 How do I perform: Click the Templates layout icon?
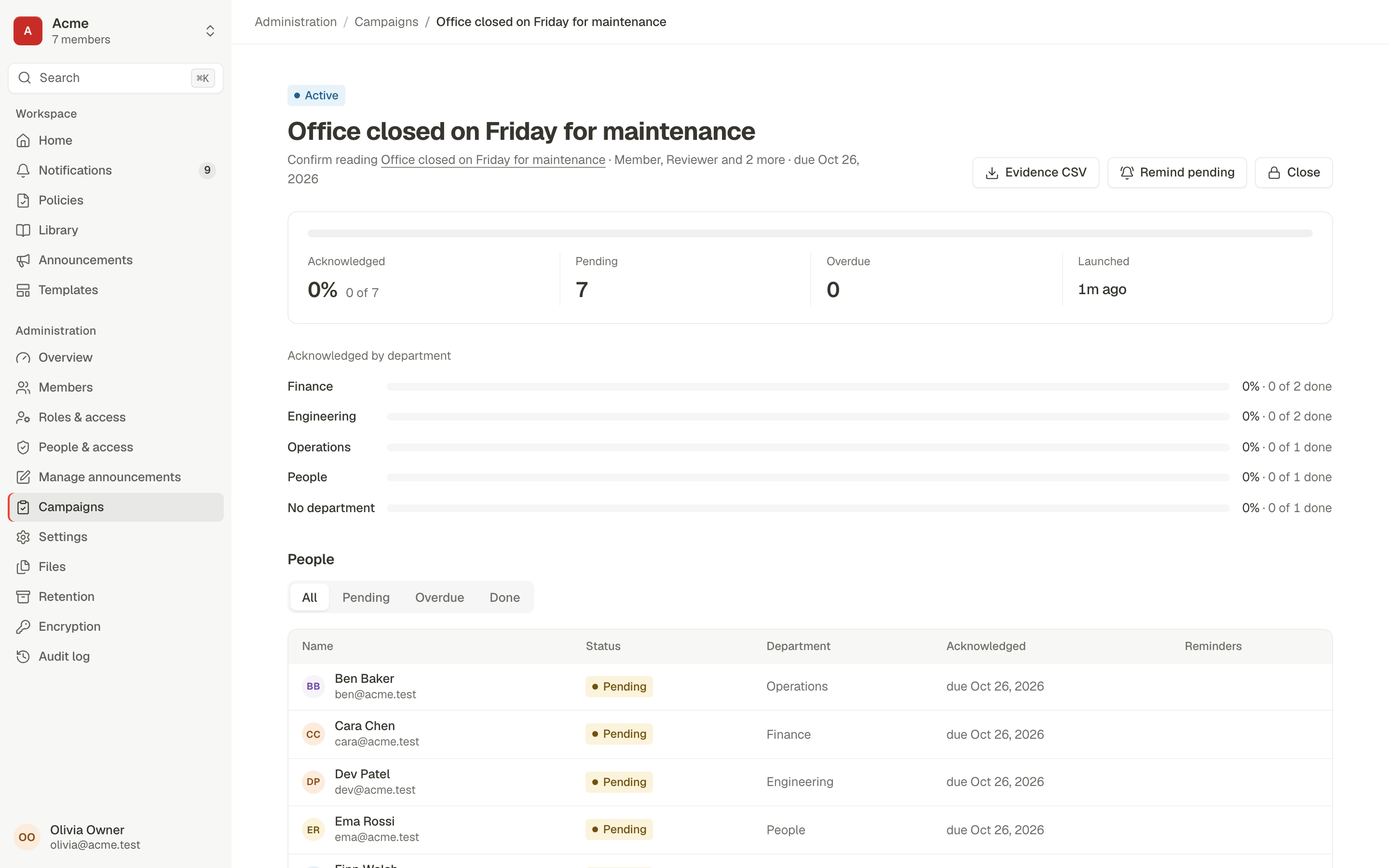(x=23, y=290)
